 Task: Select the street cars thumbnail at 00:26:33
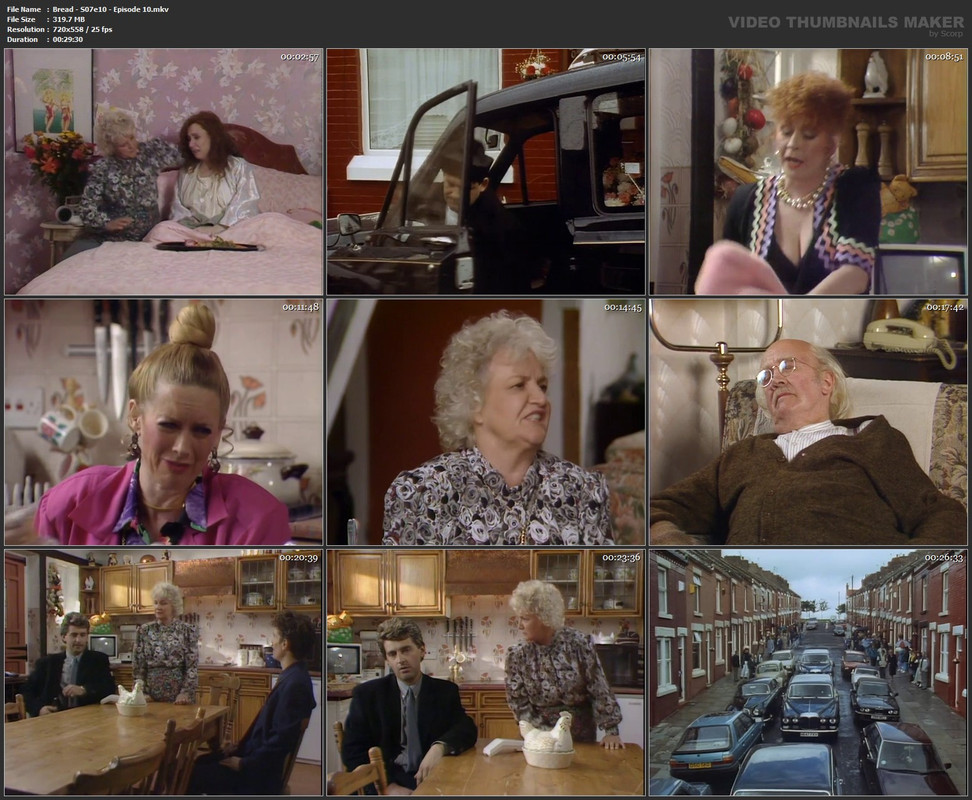(x=808, y=672)
